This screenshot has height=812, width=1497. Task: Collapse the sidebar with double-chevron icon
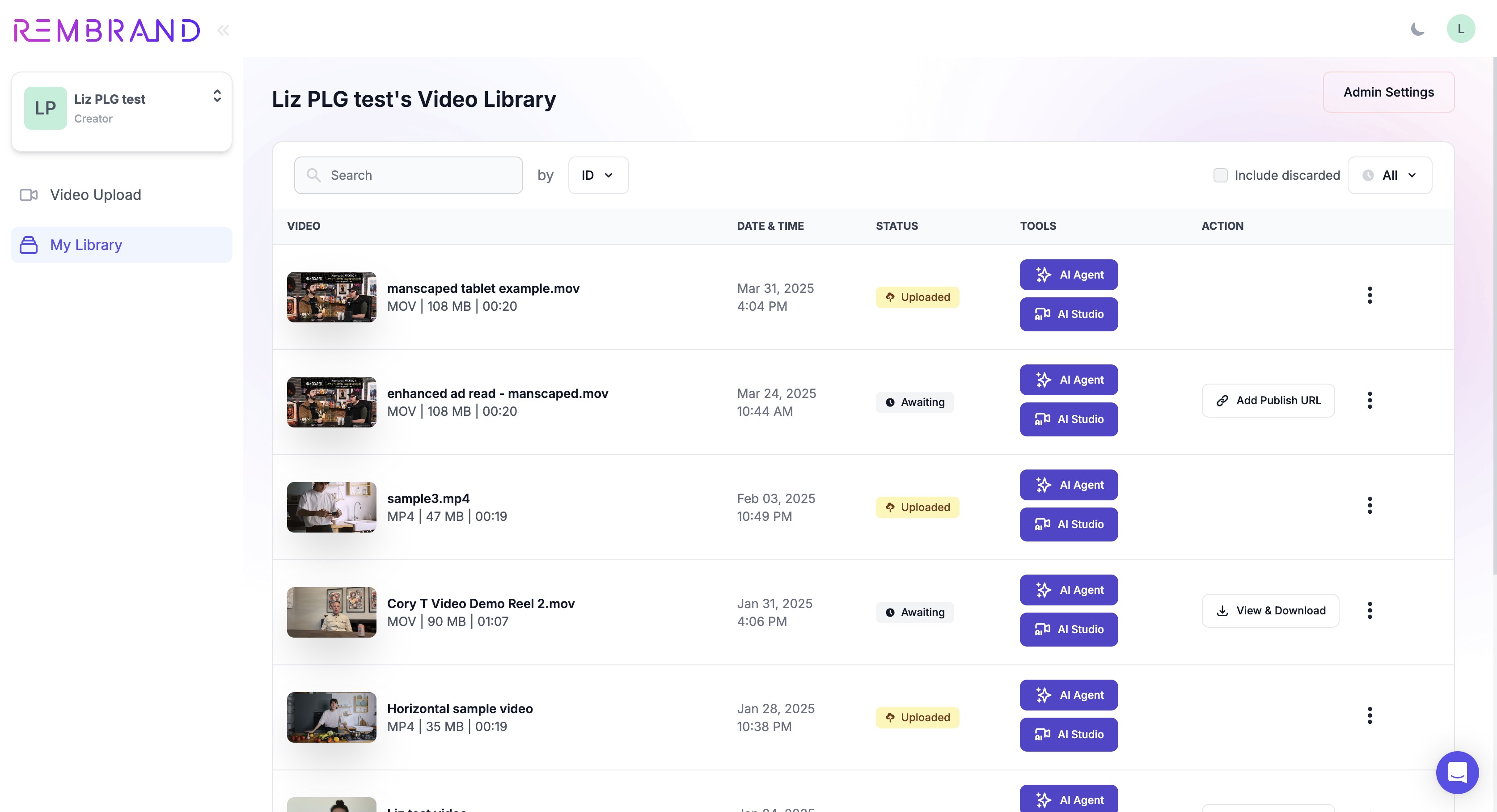tap(223, 30)
